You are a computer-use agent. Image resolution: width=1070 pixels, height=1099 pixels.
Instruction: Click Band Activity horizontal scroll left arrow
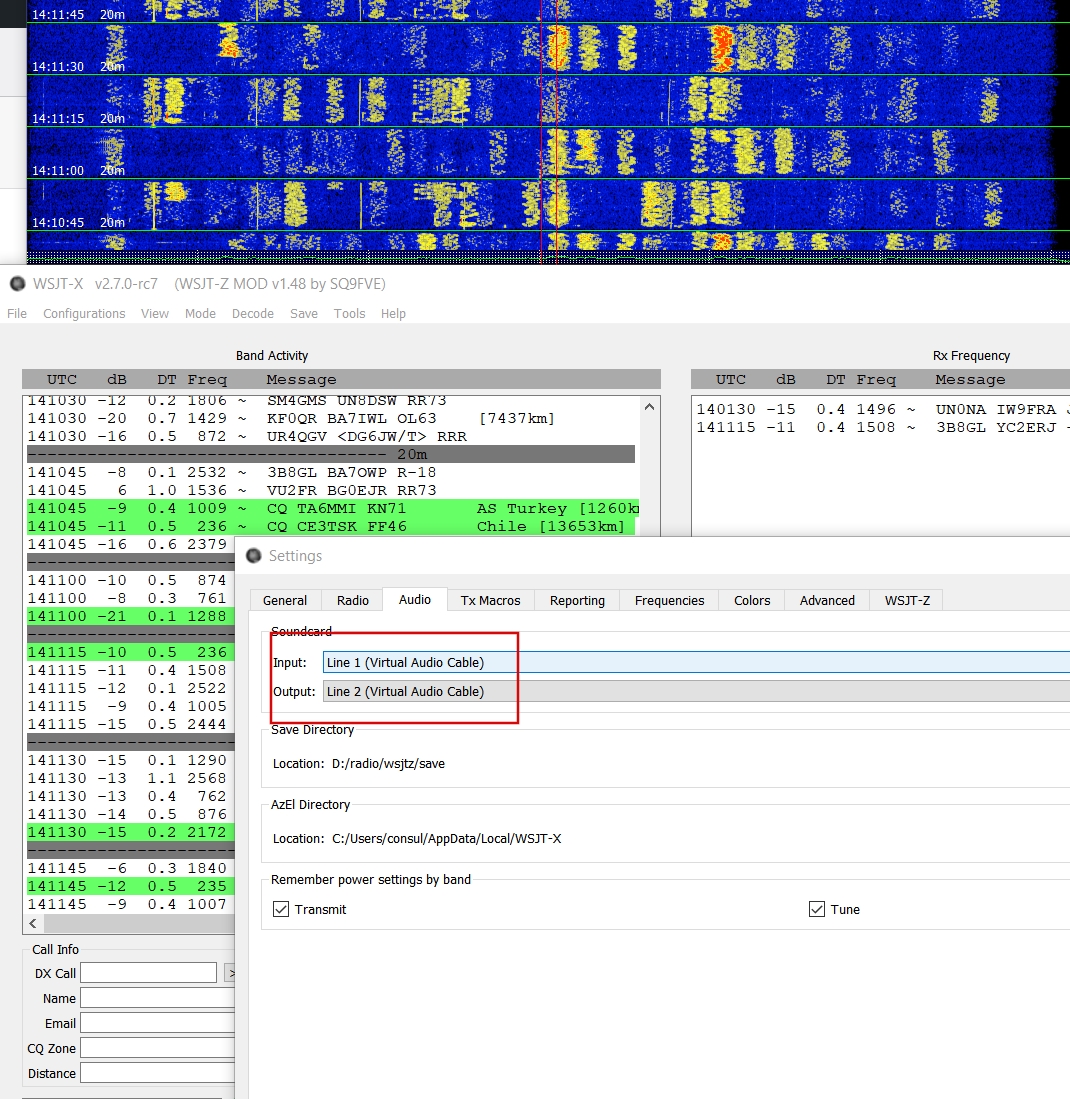pyautogui.click(x=34, y=924)
